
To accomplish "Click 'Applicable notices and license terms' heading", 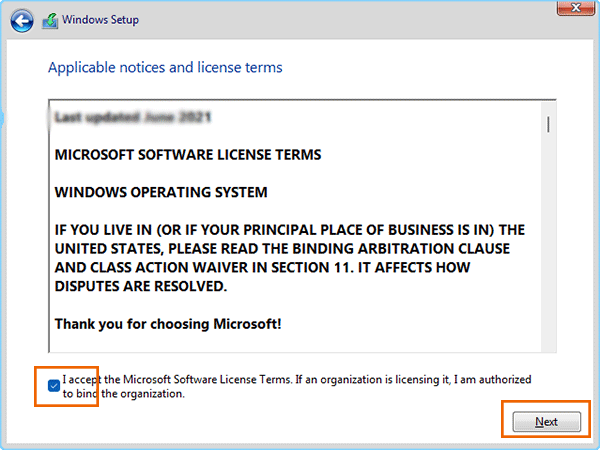I will pos(165,67).
